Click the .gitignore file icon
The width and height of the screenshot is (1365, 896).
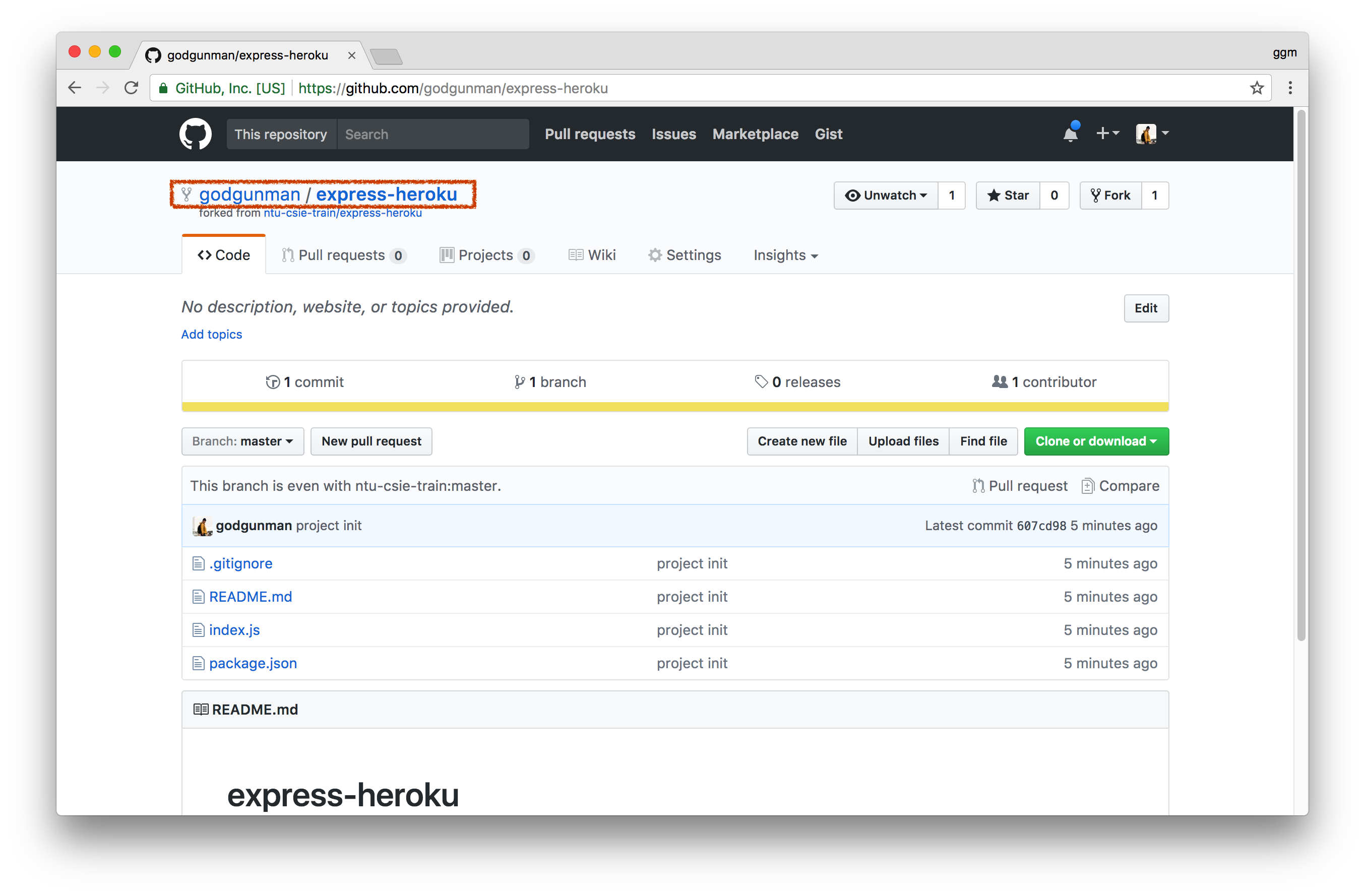[x=198, y=563]
